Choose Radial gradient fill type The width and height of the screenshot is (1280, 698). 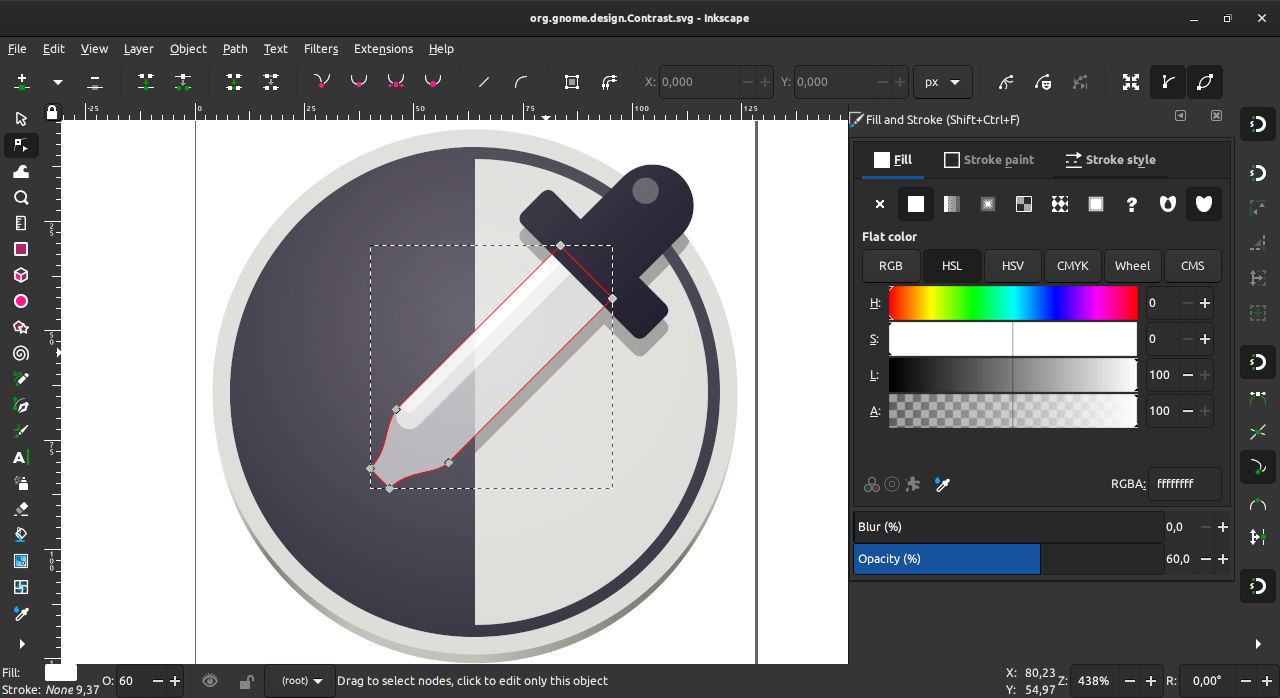988,204
